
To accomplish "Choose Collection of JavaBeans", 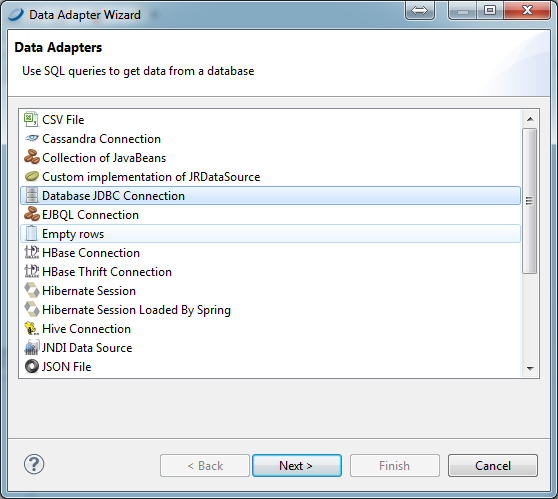I will coord(270,157).
